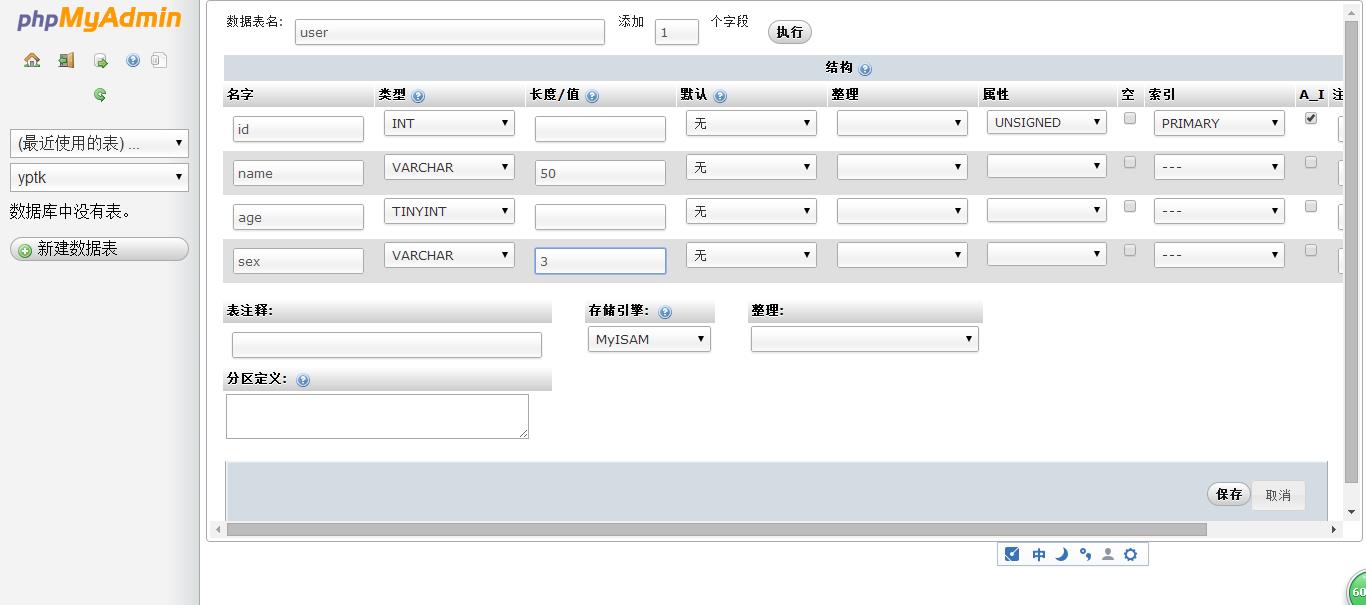Image resolution: width=1366 pixels, height=605 pixels.
Task: Open the attribute dropdown for sex row
Action: (1047, 254)
